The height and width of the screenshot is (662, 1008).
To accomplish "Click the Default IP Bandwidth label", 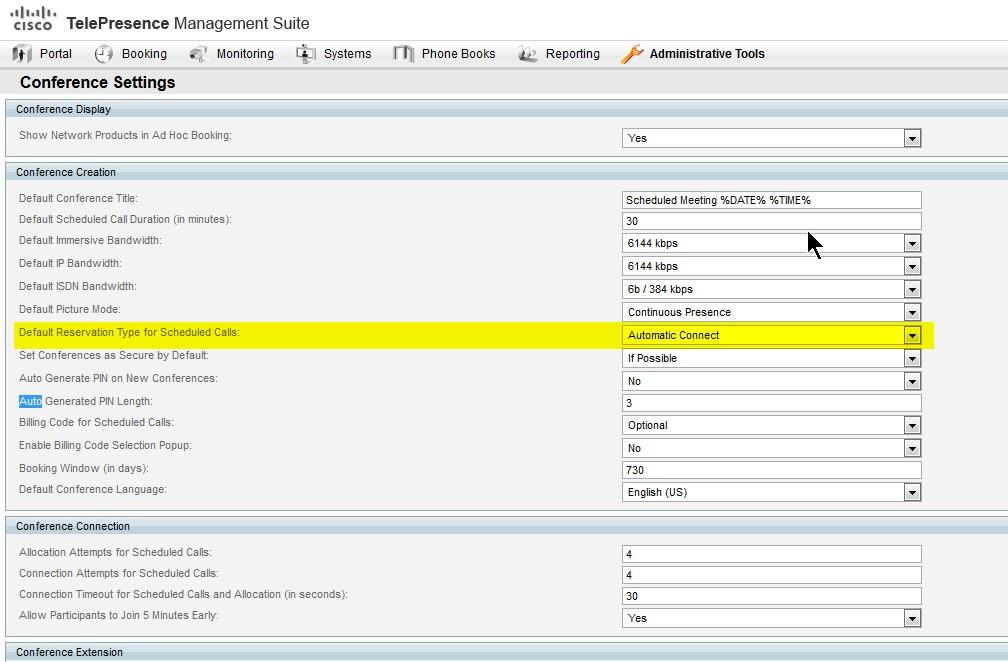I will coord(70,263).
